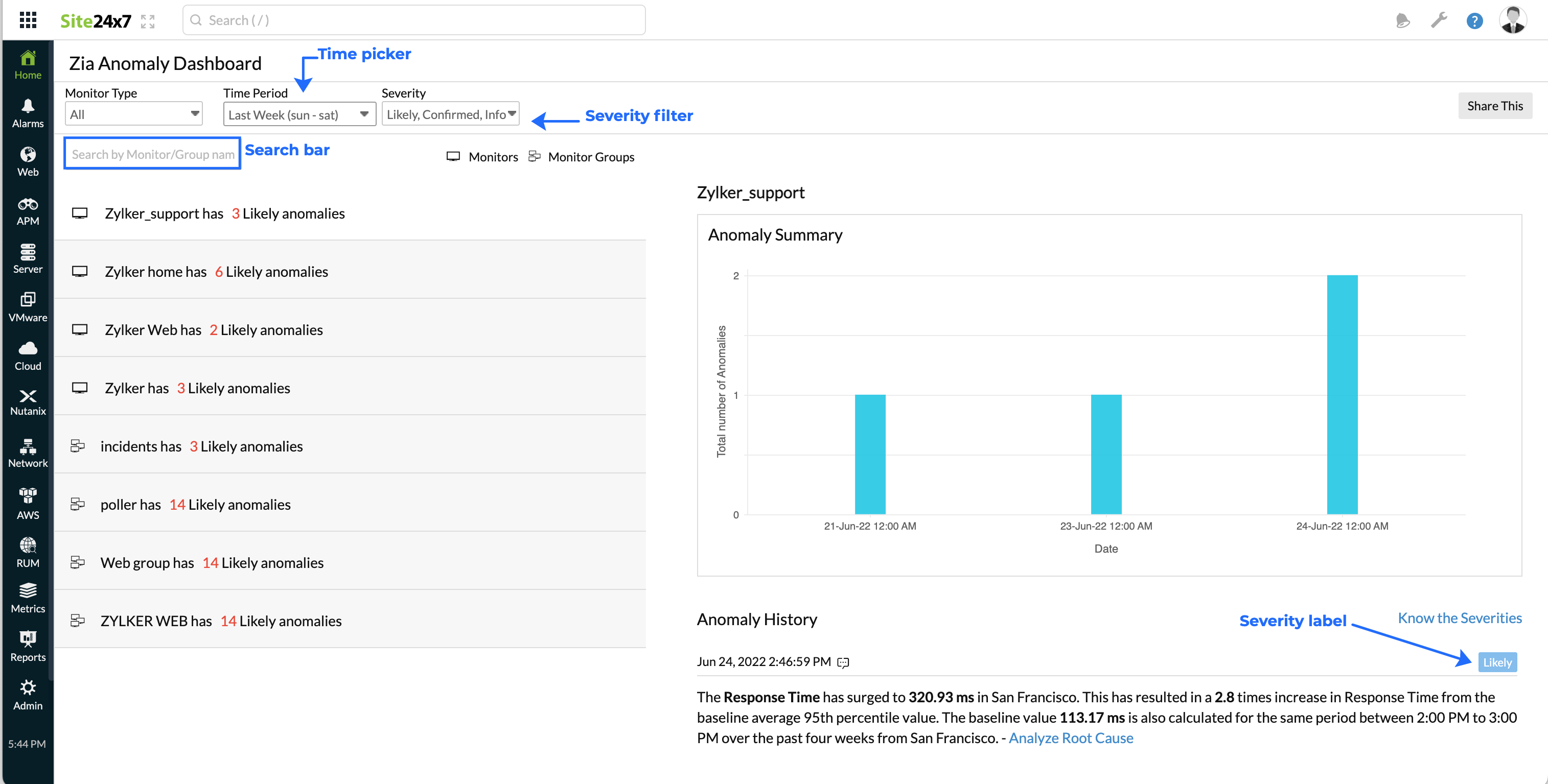Toggle the Zylker home monitor checkbox

[81, 270]
